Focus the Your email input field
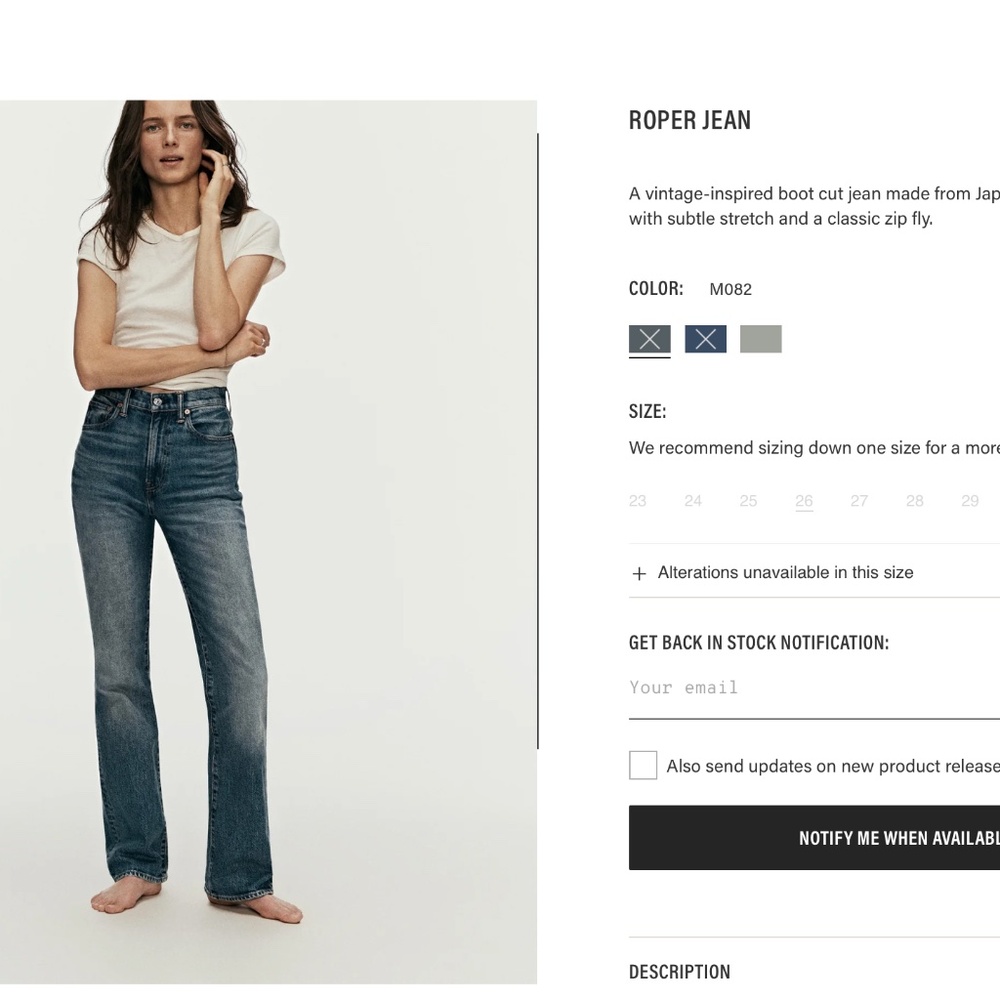 [x=814, y=688]
